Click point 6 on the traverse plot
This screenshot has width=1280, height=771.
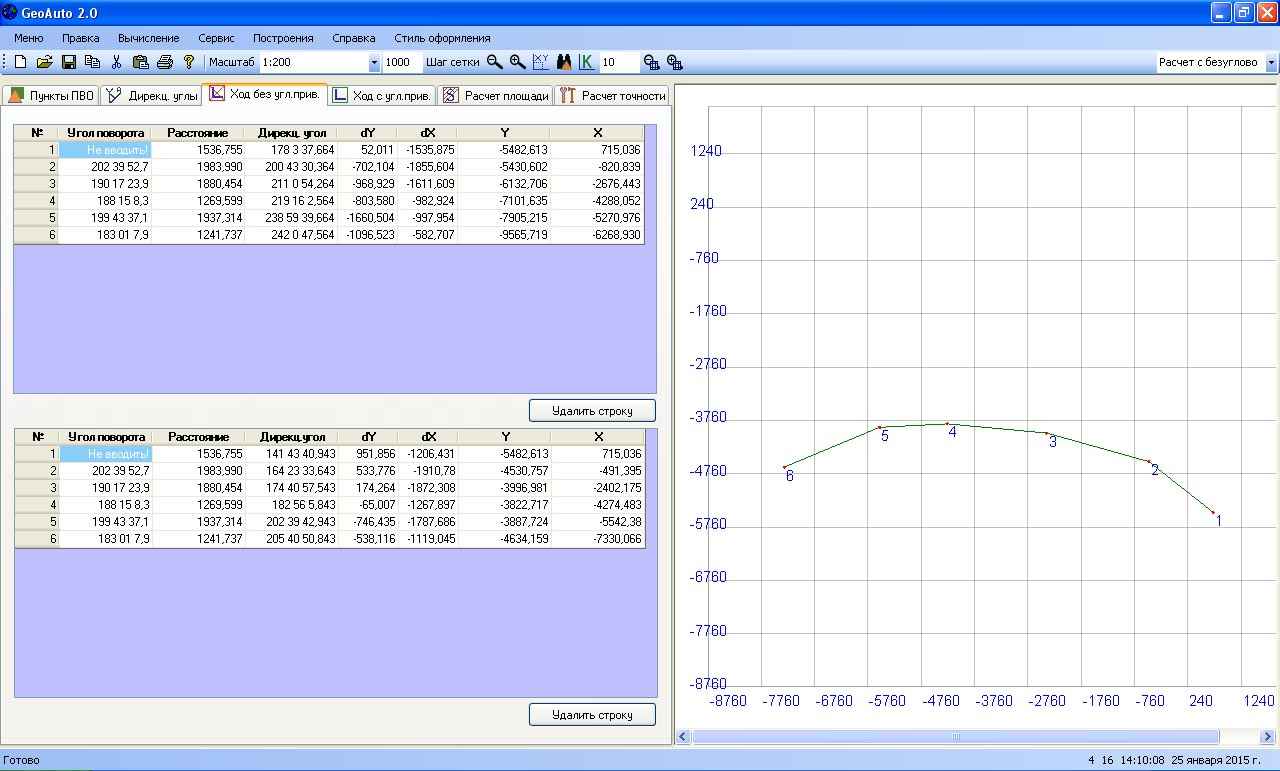pos(785,467)
